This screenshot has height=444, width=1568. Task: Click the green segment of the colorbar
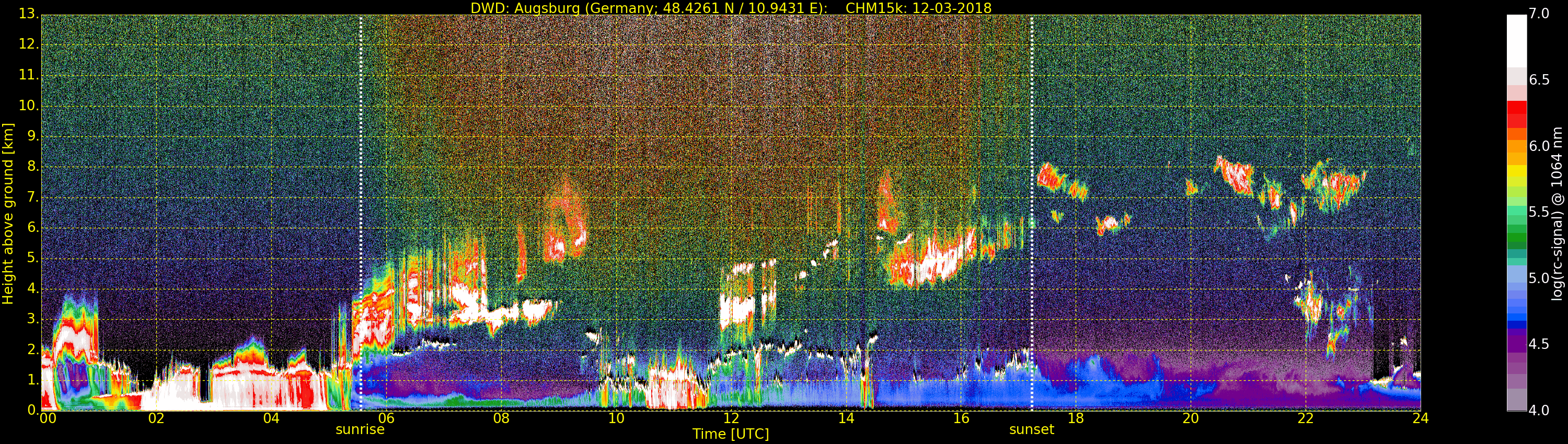(x=1516, y=237)
